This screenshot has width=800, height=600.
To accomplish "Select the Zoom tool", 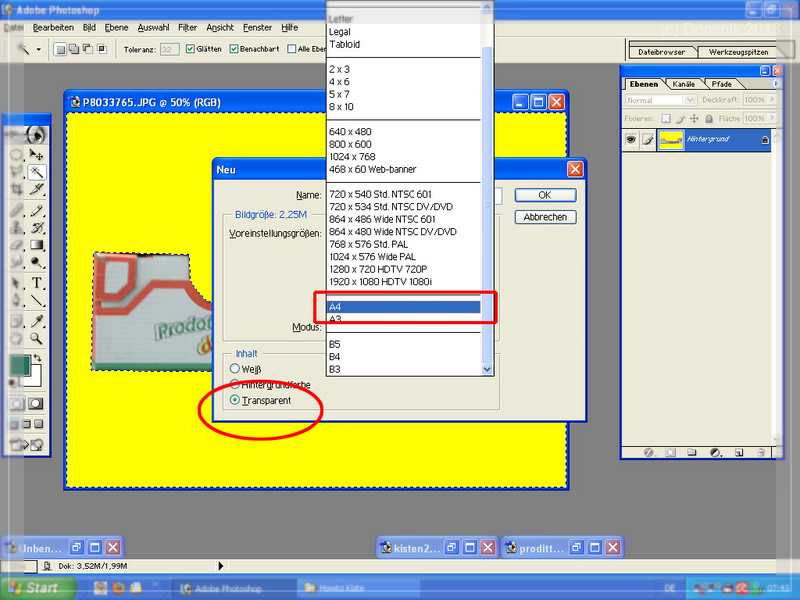I will [36, 338].
